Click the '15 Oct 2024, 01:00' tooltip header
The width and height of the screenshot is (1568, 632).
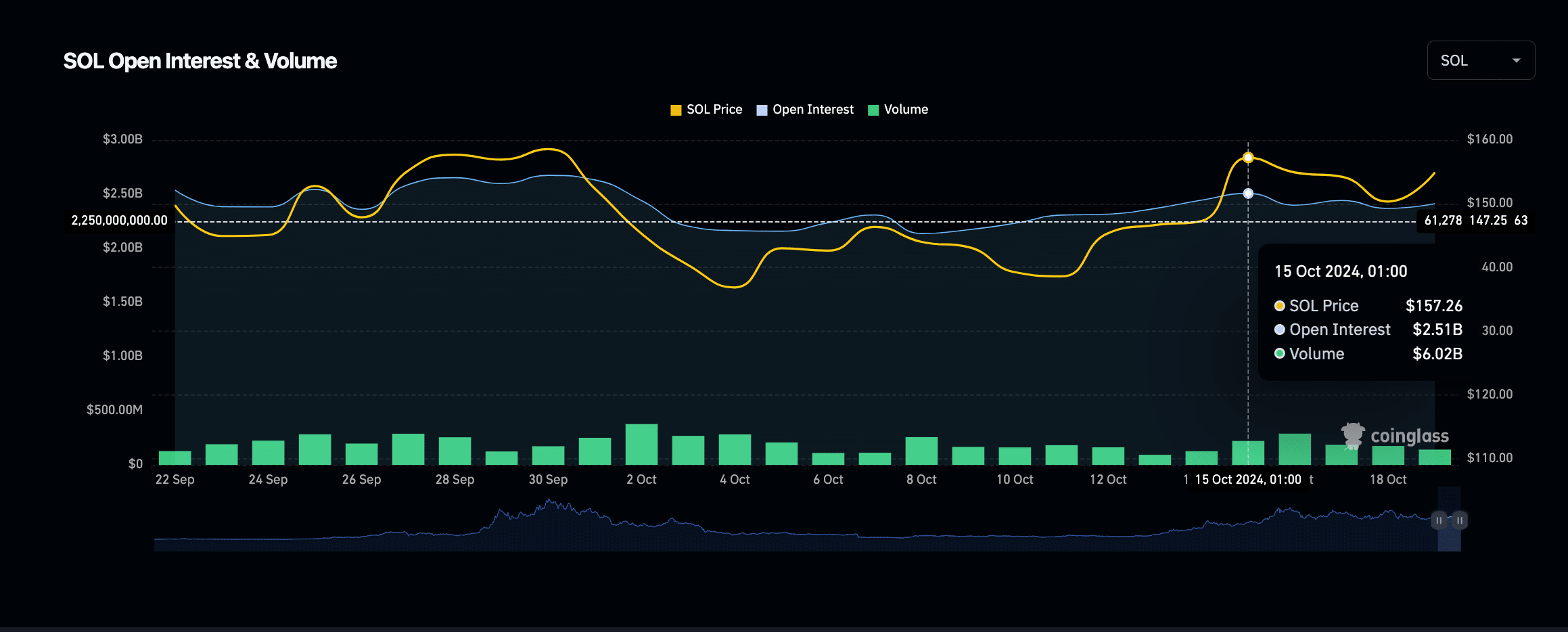[x=1341, y=271]
